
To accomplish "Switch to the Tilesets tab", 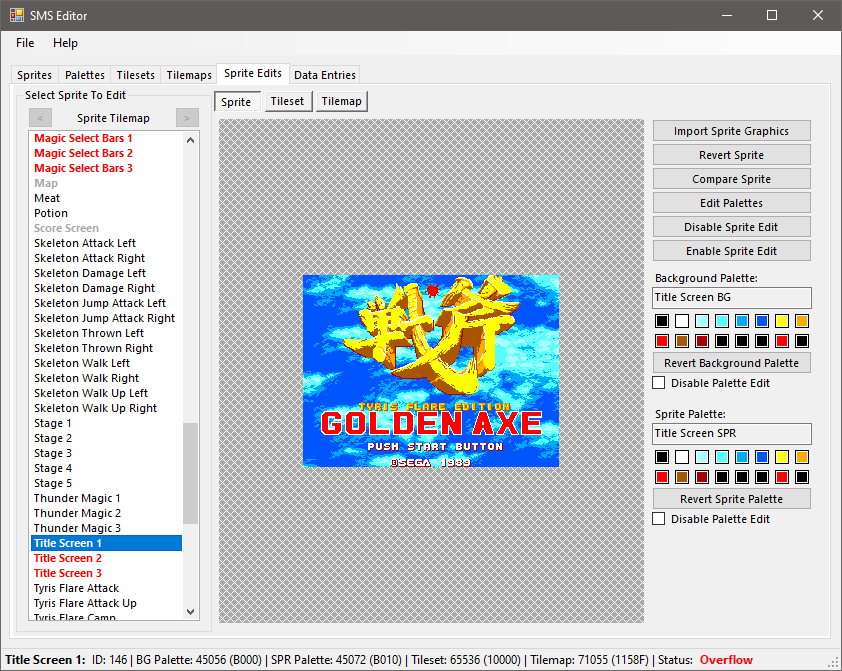I will pyautogui.click(x=135, y=75).
